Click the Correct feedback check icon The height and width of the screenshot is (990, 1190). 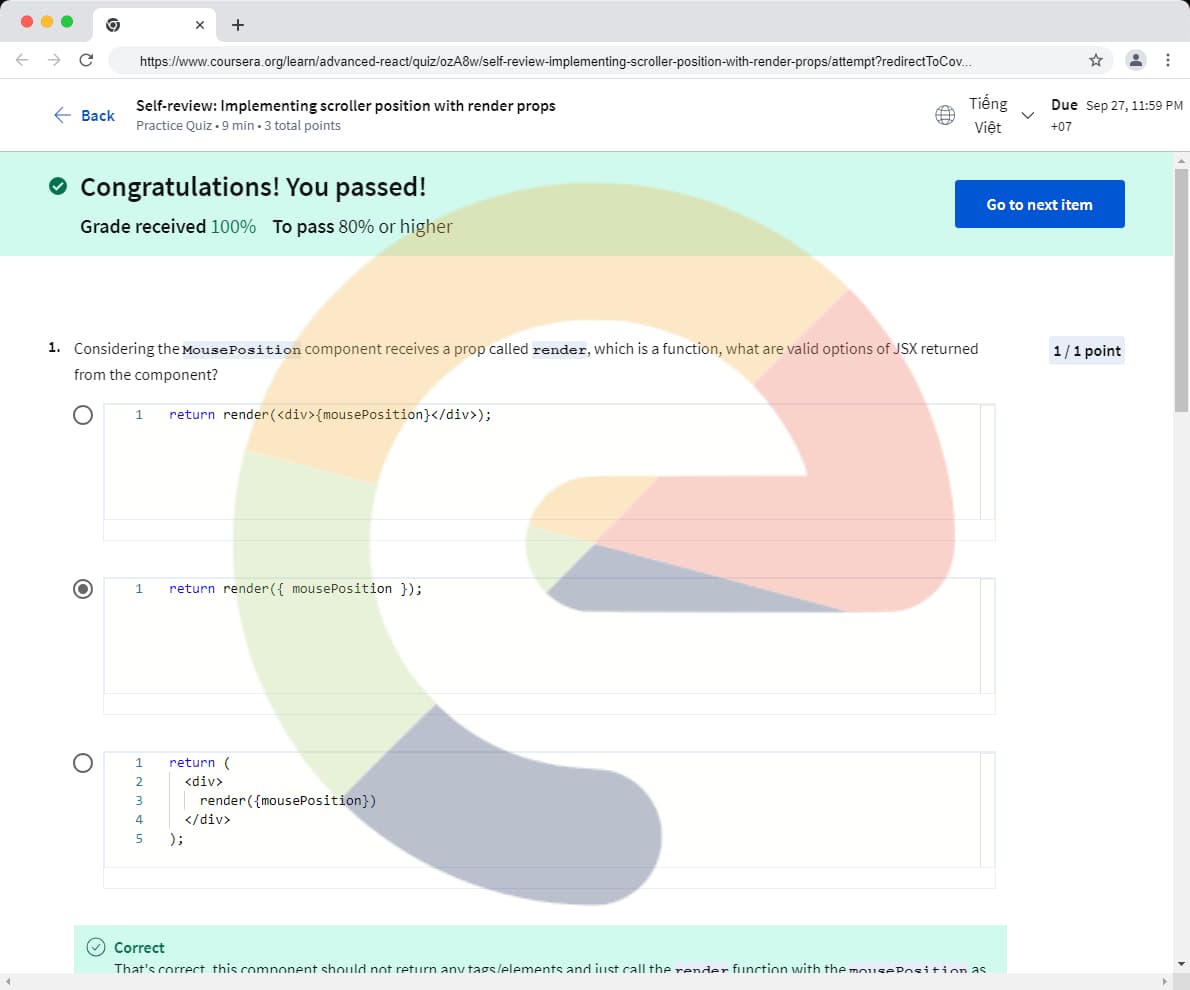point(96,947)
